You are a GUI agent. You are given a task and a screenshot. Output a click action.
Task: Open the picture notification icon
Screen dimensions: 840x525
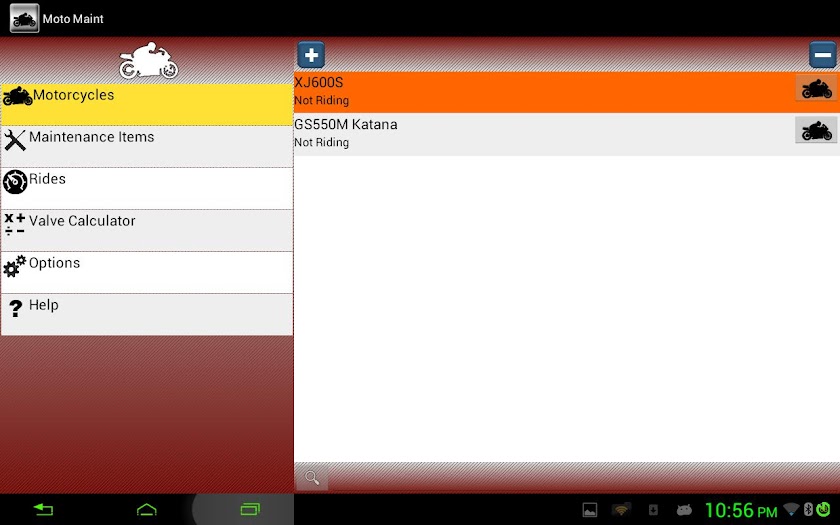590,510
